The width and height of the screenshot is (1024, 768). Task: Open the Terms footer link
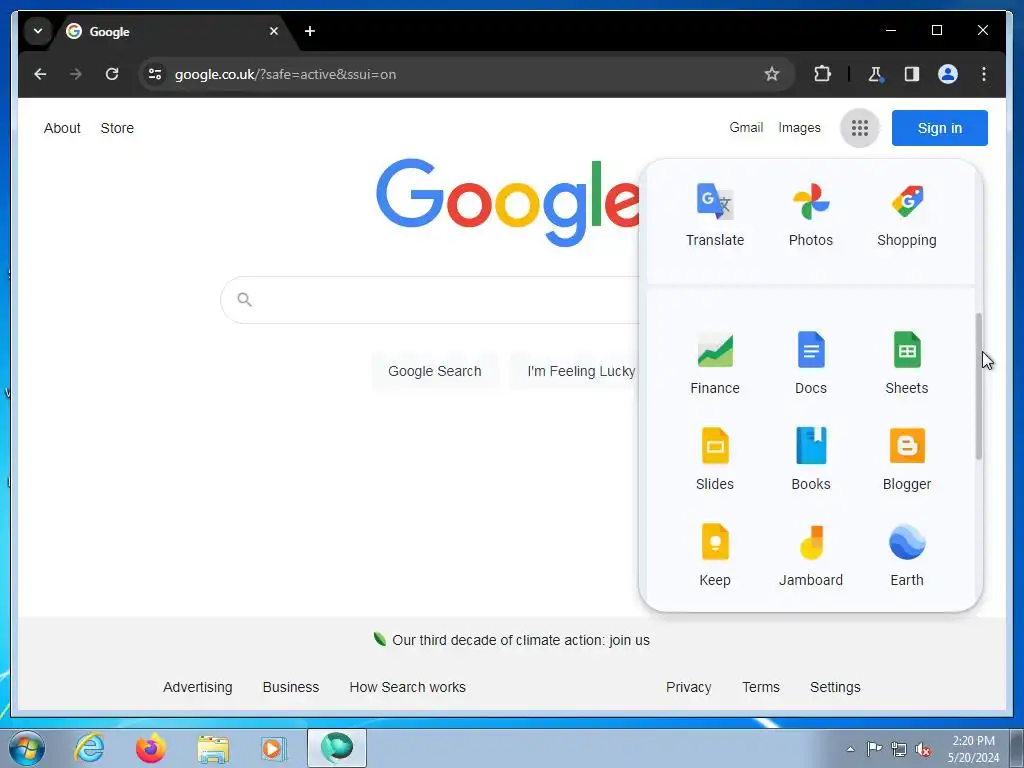click(x=761, y=687)
